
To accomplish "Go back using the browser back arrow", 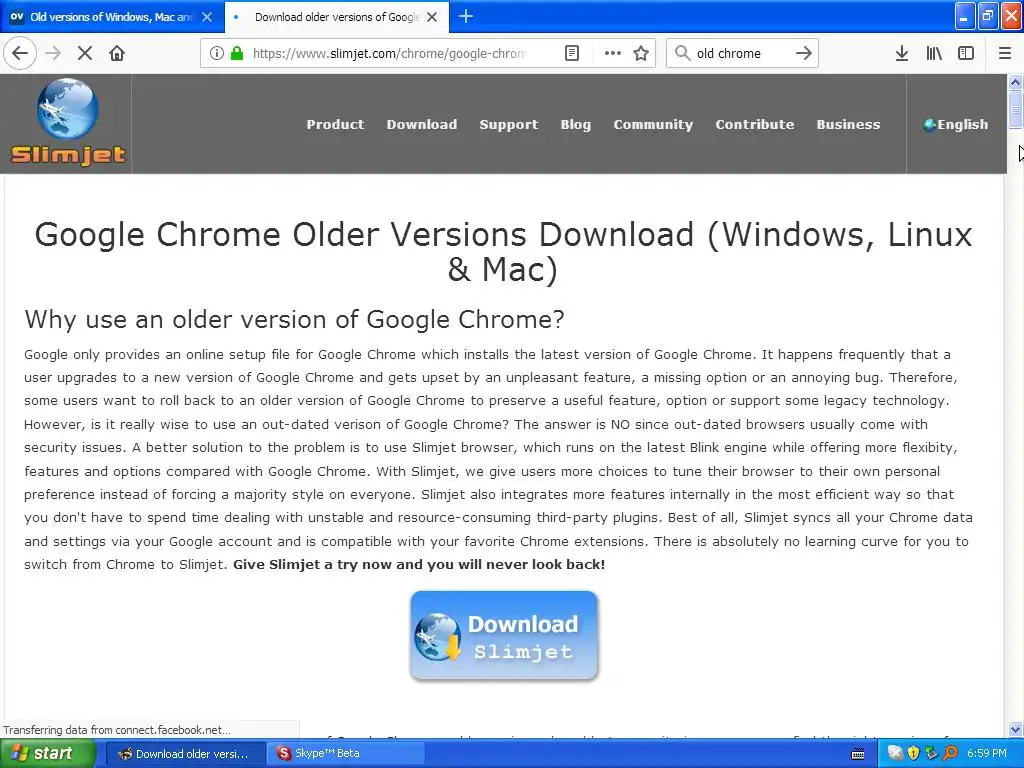I will [x=20, y=53].
